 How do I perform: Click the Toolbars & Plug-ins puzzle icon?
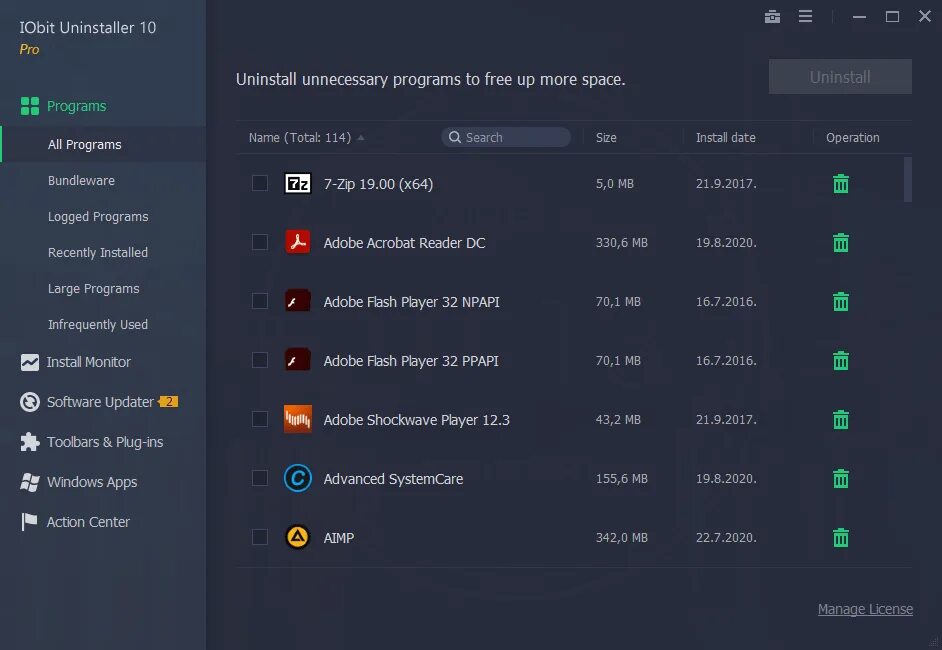point(29,442)
